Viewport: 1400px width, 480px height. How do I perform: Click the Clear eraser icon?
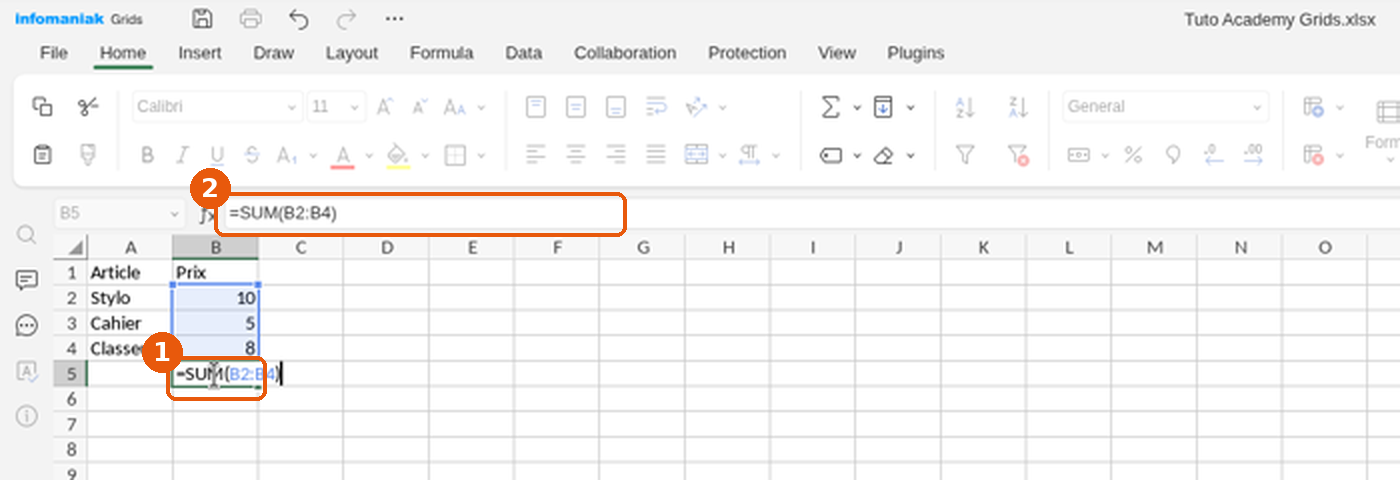[883, 155]
